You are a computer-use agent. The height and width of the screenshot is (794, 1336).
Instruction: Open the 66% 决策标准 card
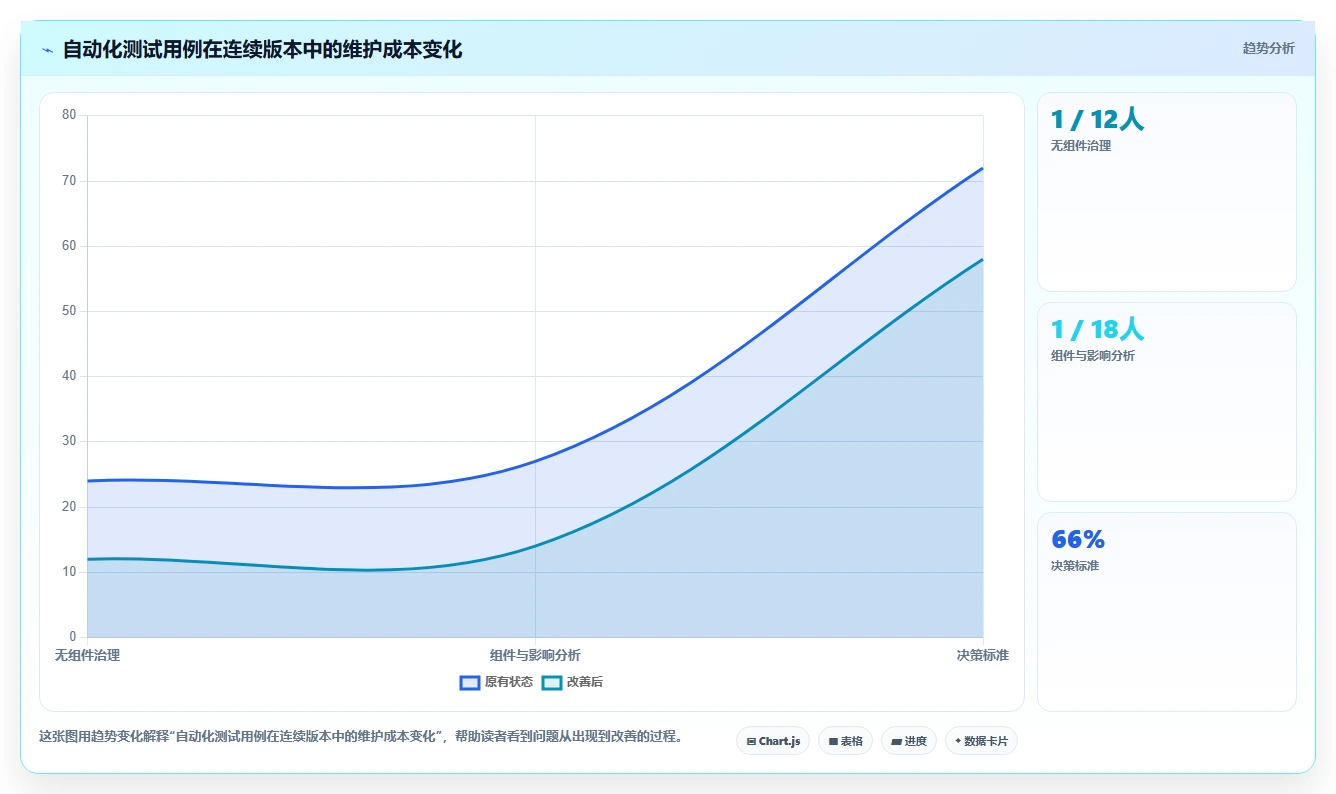click(1167, 612)
